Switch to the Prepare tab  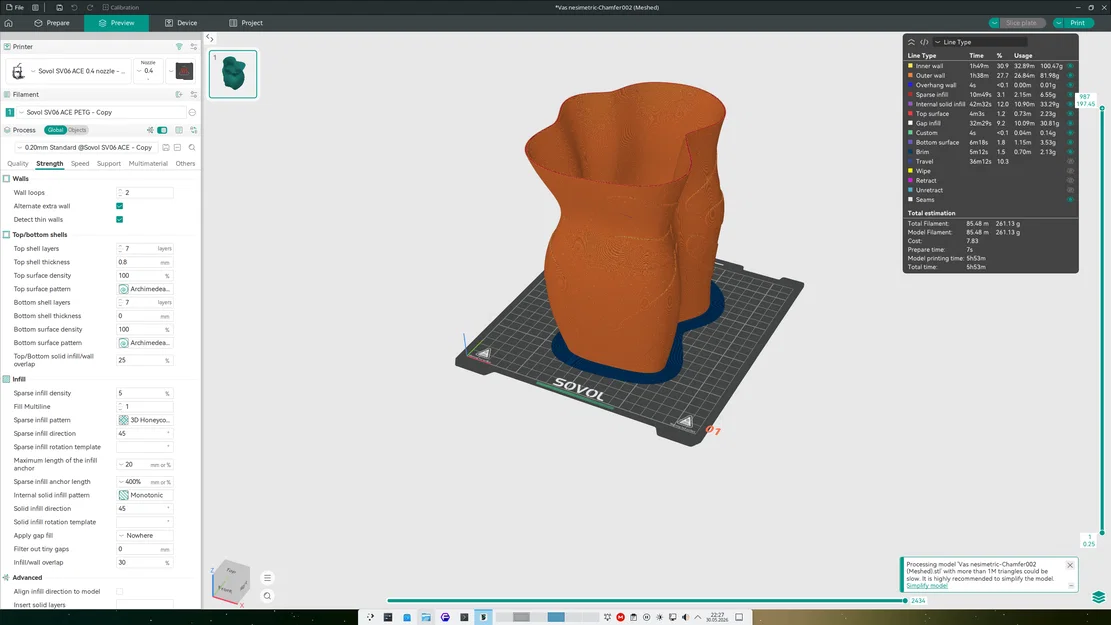click(x=52, y=23)
